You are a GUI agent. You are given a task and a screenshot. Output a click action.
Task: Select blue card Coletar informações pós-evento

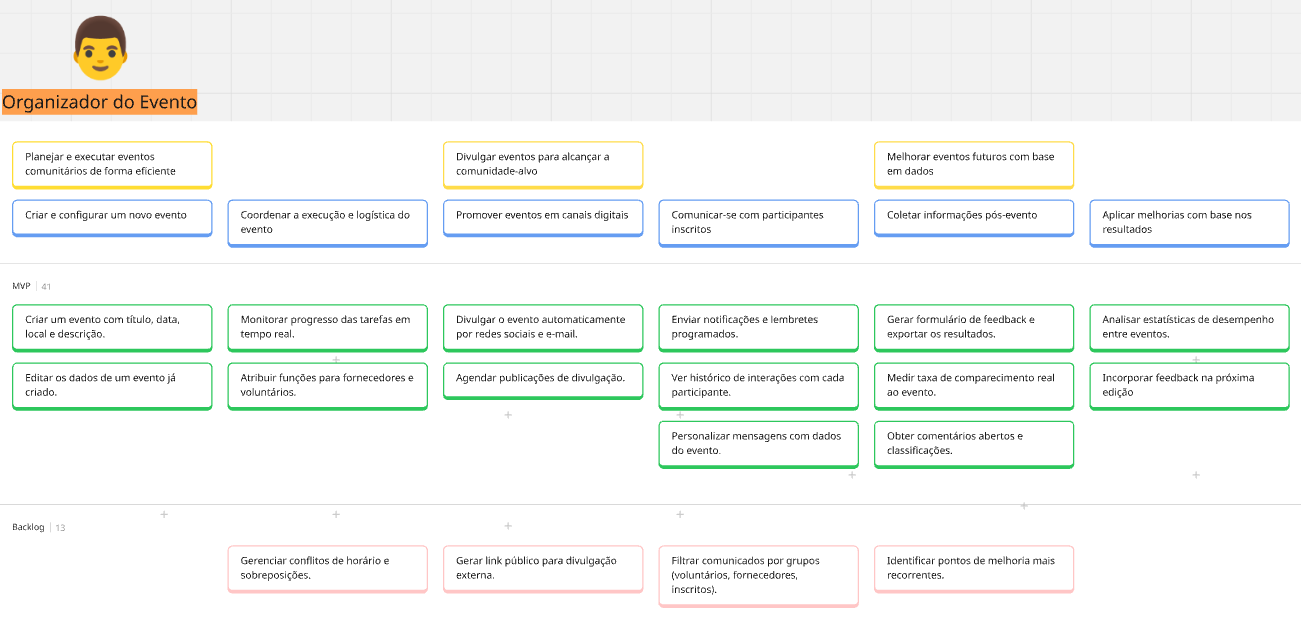tap(973, 216)
